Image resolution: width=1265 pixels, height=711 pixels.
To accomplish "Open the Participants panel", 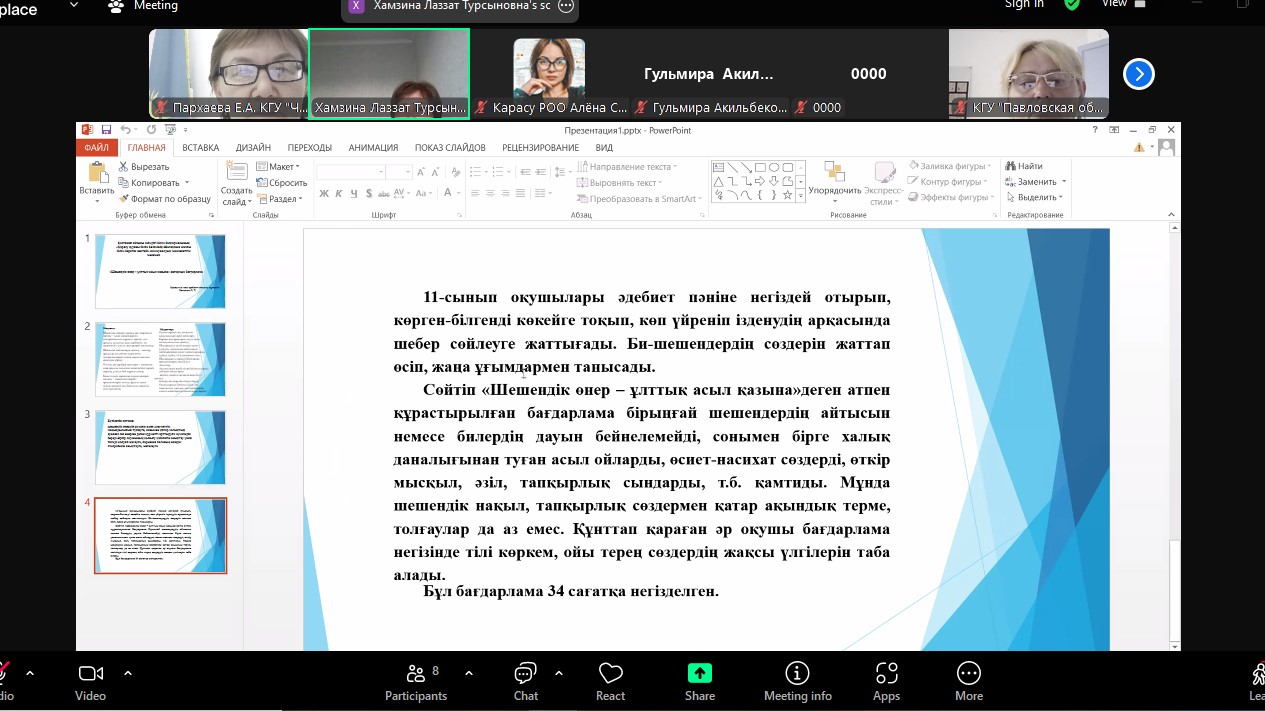I will [416, 680].
